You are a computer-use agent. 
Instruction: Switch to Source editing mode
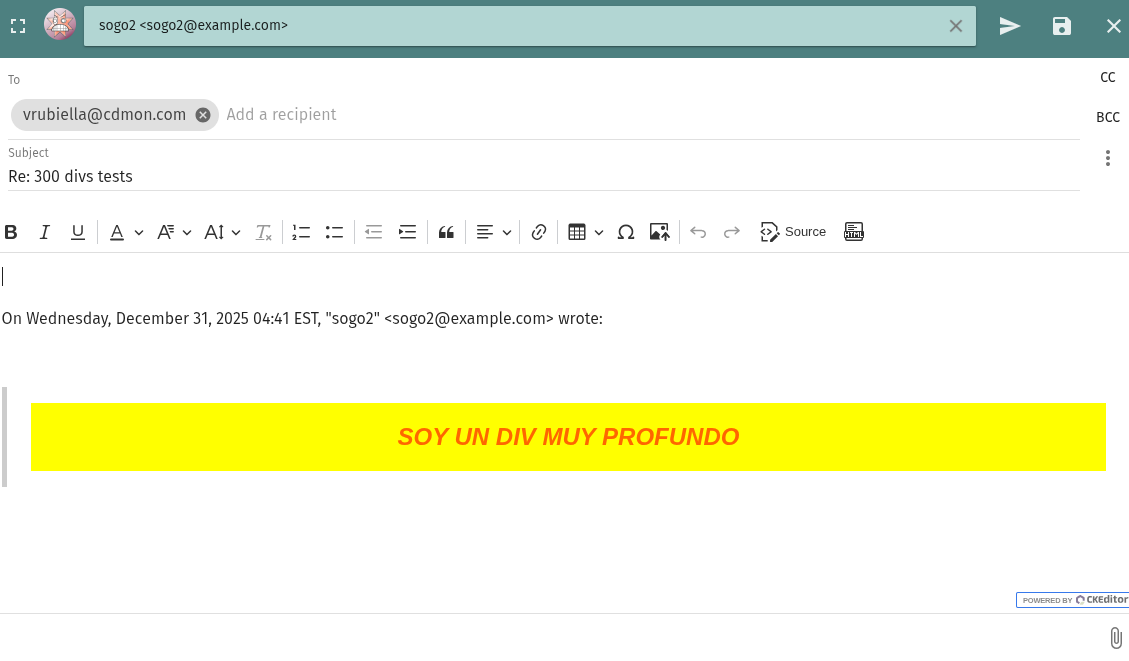794,232
